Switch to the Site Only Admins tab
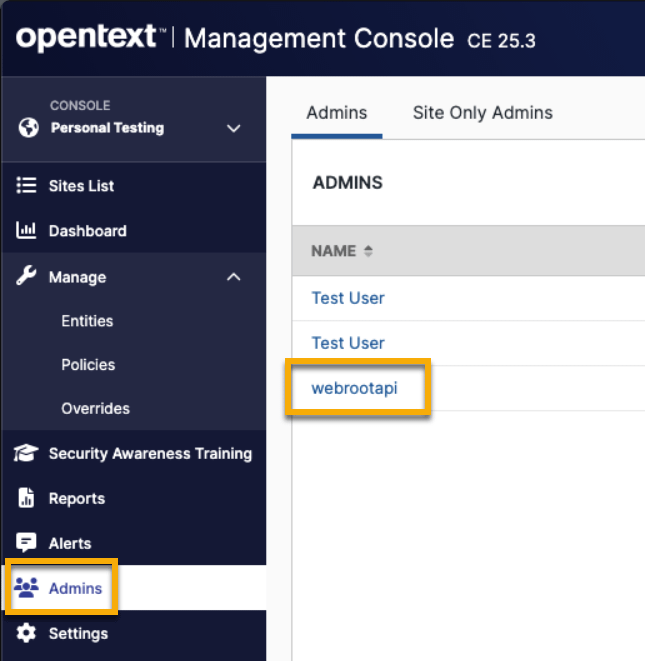This screenshot has width=645, height=661. click(482, 113)
